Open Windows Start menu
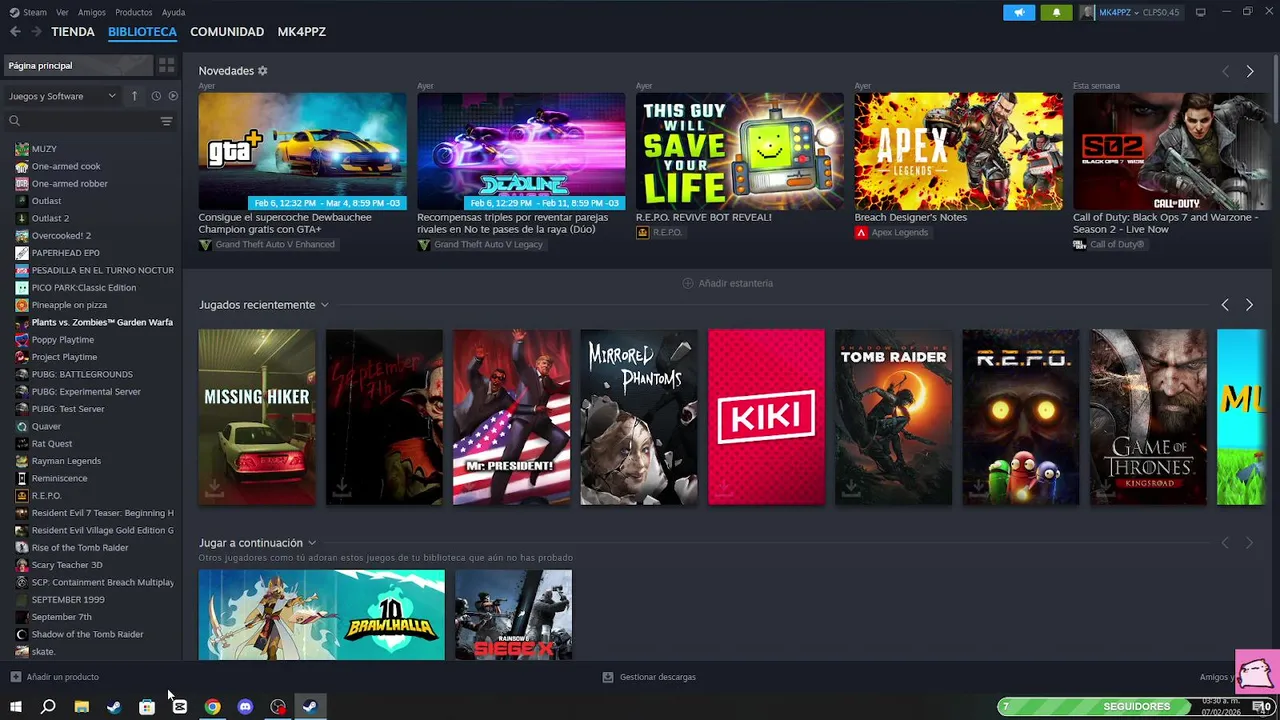The image size is (1280, 720). 16,707
